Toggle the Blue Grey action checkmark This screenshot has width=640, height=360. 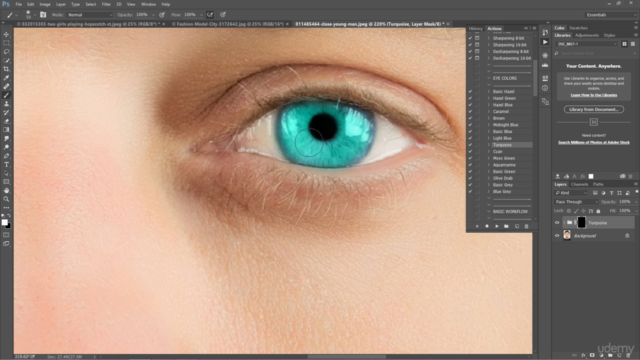(470, 191)
